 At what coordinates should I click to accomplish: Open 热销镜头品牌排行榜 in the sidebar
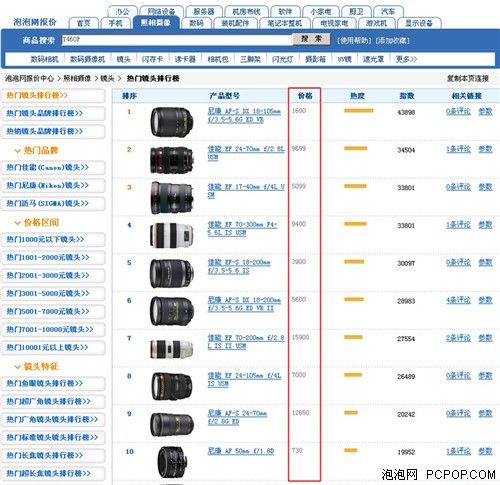[53, 131]
